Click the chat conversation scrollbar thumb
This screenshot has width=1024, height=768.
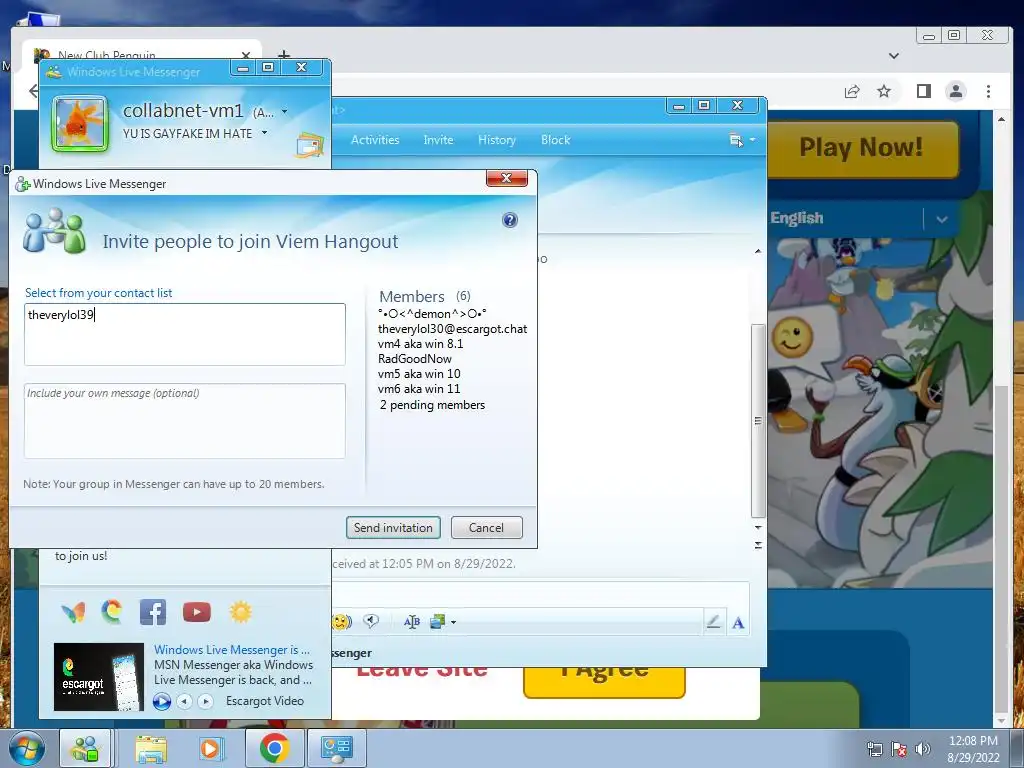coord(758,421)
